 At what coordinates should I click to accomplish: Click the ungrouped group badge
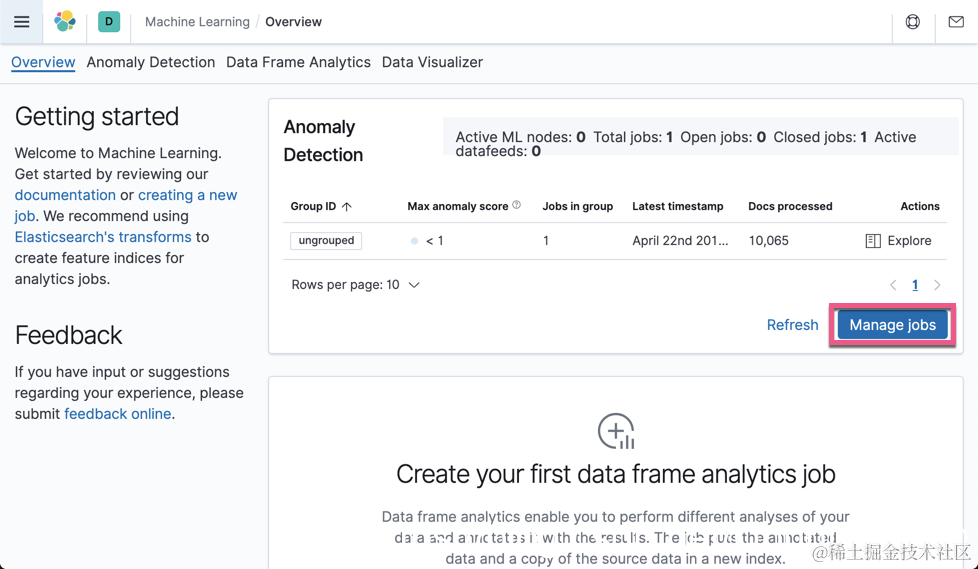coord(326,241)
